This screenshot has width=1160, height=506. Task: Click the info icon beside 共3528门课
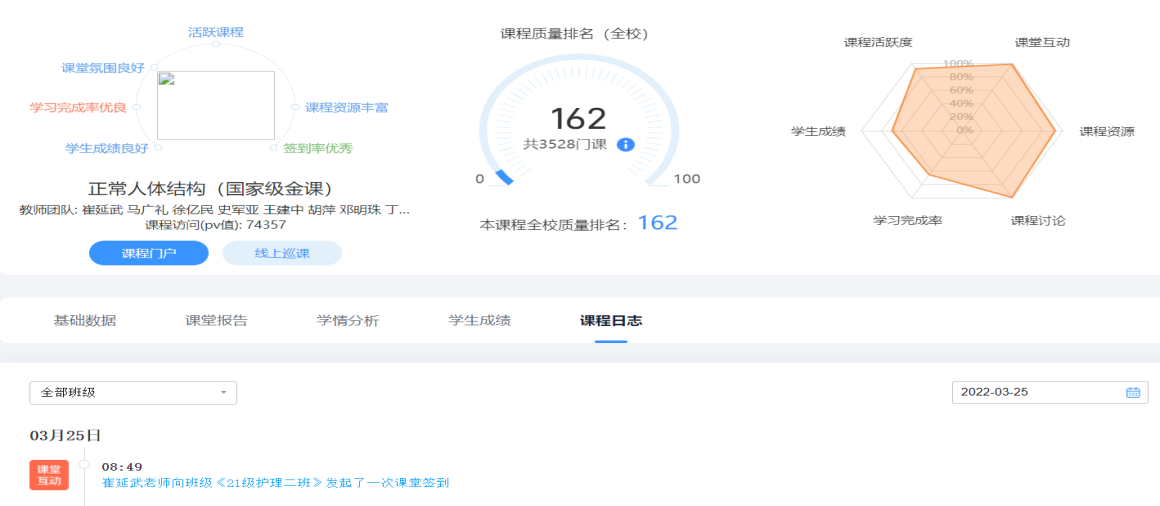pyautogui.click(x=626, y=144)
